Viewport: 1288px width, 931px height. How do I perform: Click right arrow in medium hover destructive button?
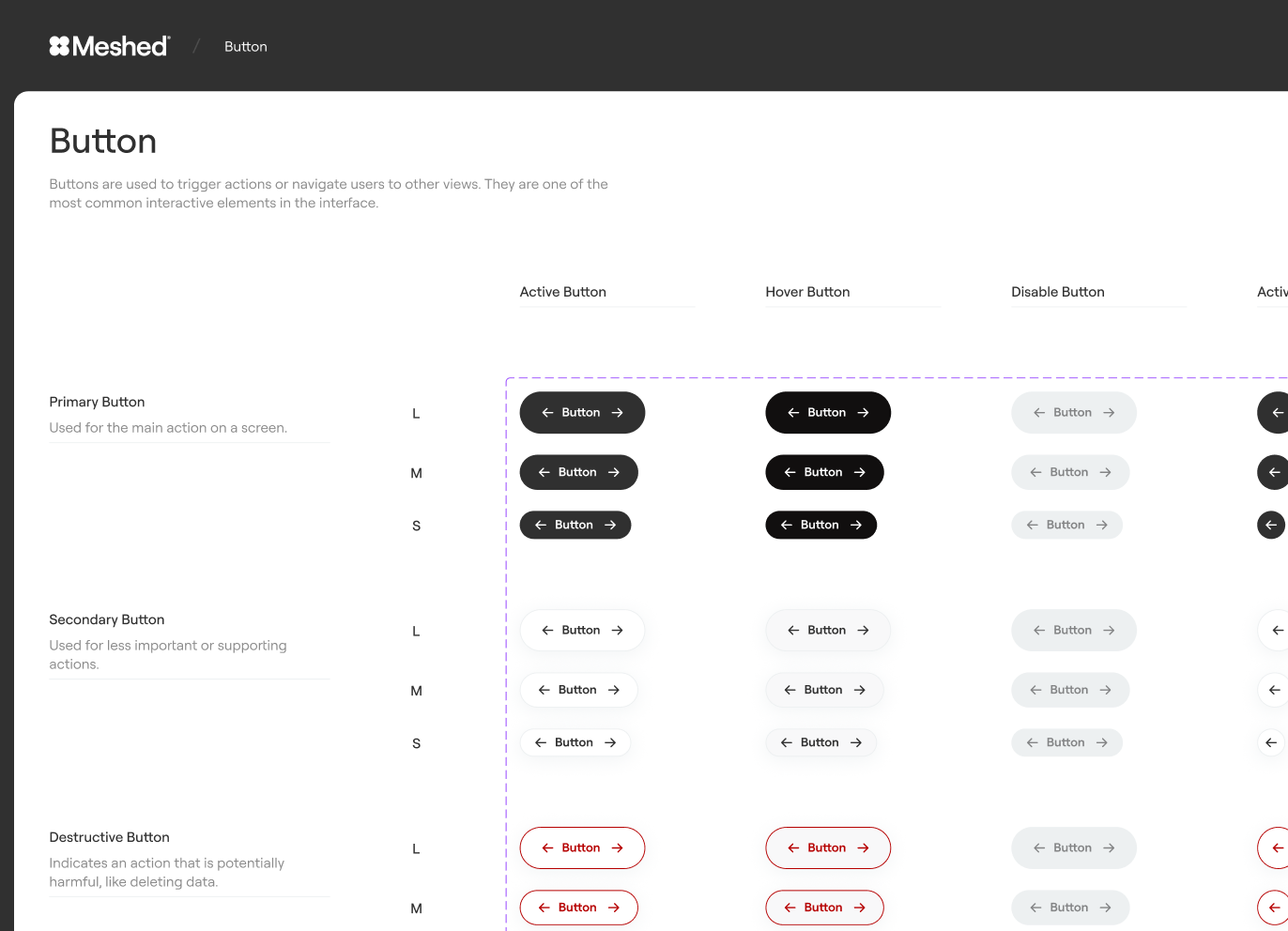pyautogui.click(x=859, y=908)
